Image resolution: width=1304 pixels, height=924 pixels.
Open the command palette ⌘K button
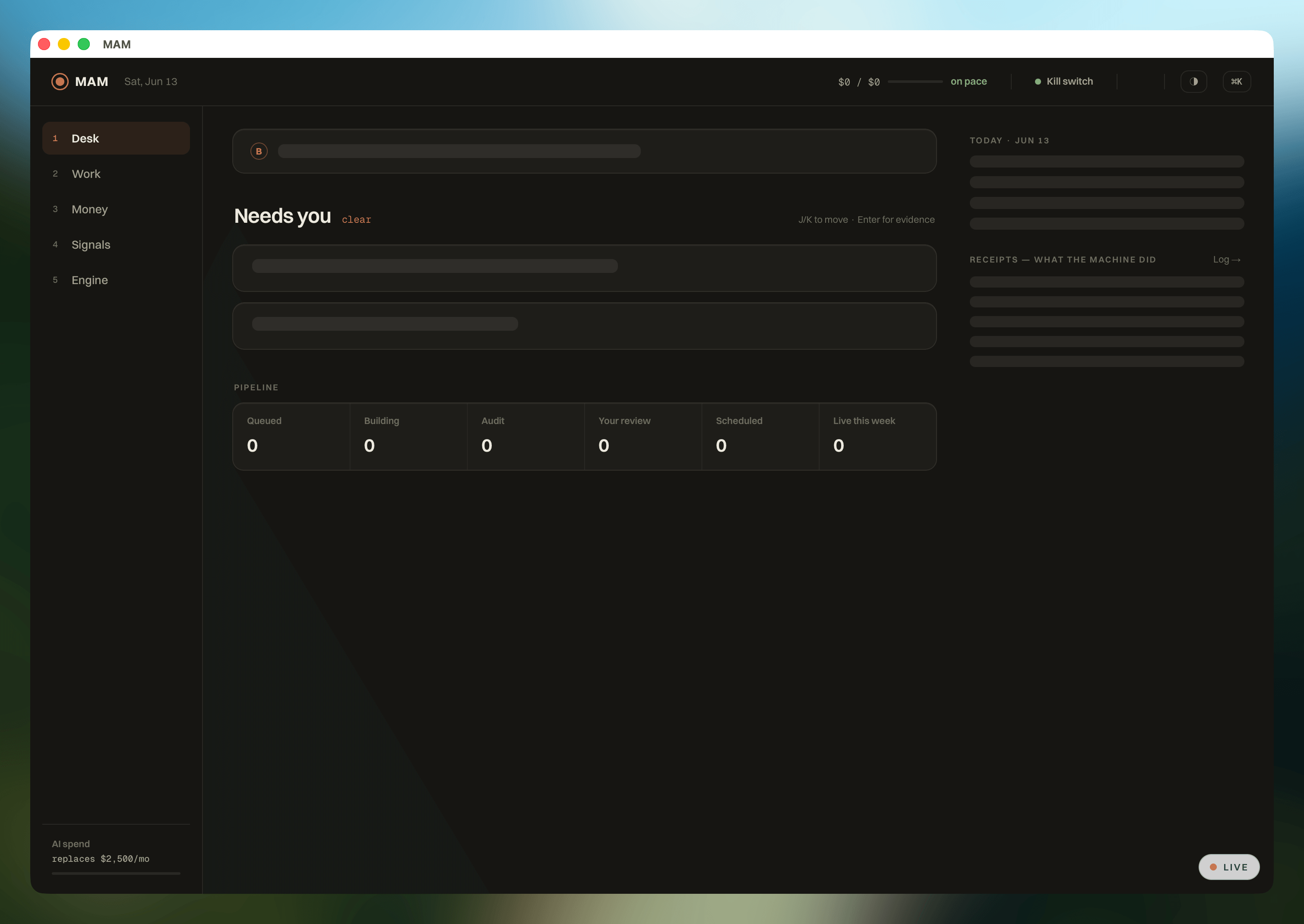(1236, 81)
